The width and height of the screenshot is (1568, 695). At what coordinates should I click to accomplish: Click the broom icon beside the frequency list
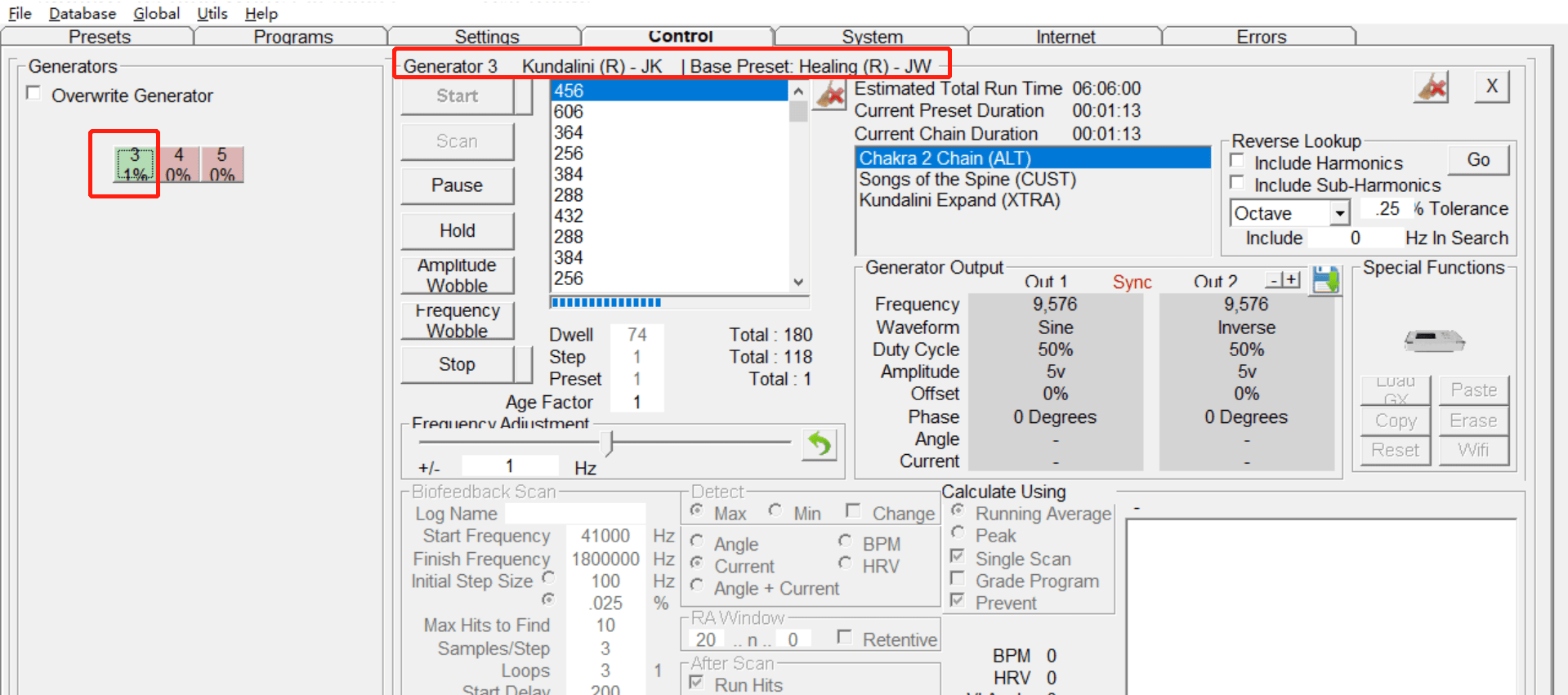point(830,95)
